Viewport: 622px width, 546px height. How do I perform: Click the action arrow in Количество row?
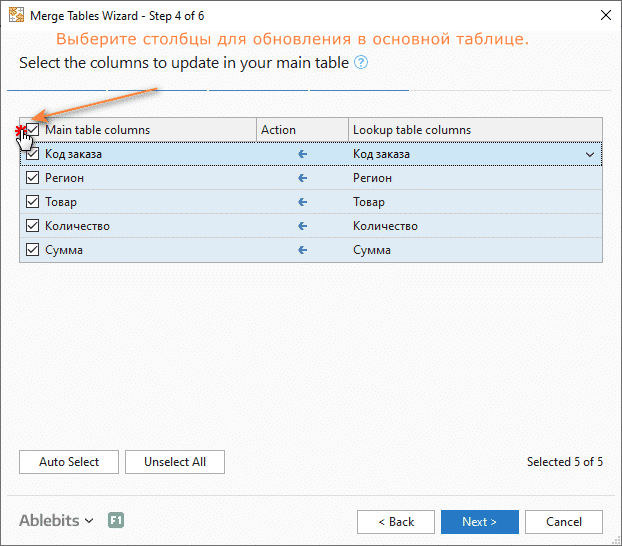point(303,226)
